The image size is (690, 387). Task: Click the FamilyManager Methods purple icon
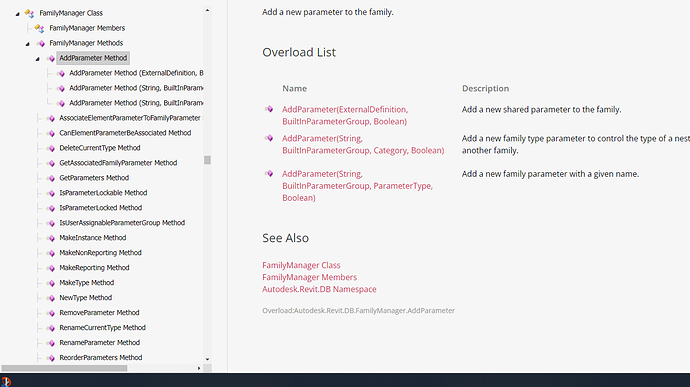pos(40,43)
